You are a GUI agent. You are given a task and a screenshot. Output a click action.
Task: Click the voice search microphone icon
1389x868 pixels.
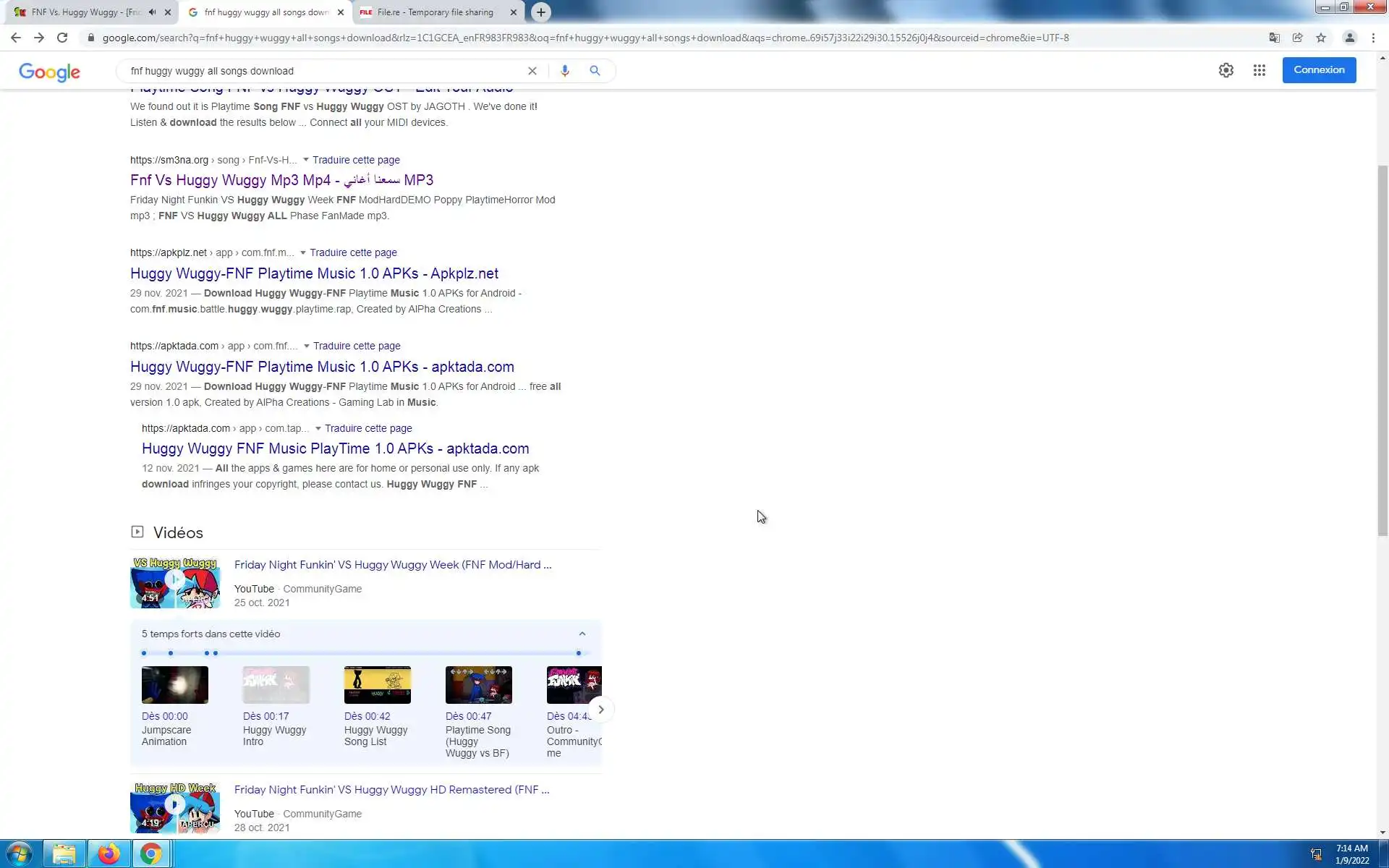click(x=564, y=71)
